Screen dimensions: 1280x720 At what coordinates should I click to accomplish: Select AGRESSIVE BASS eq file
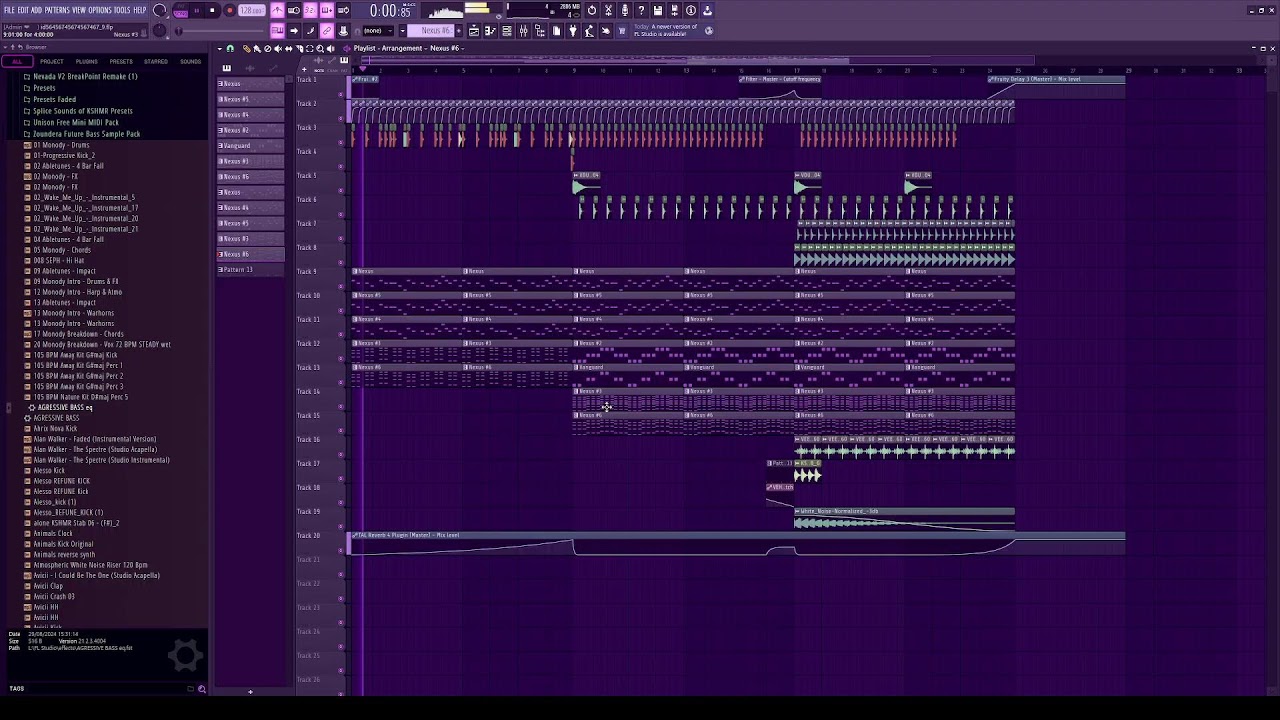[x=64, y=407]
